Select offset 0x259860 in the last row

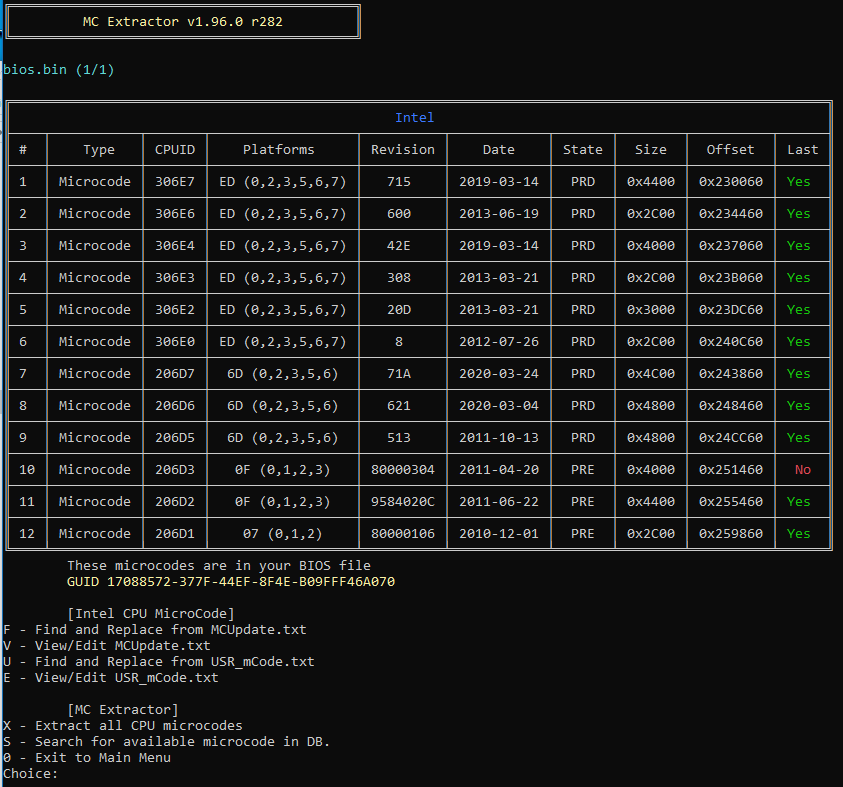[730, 533]
